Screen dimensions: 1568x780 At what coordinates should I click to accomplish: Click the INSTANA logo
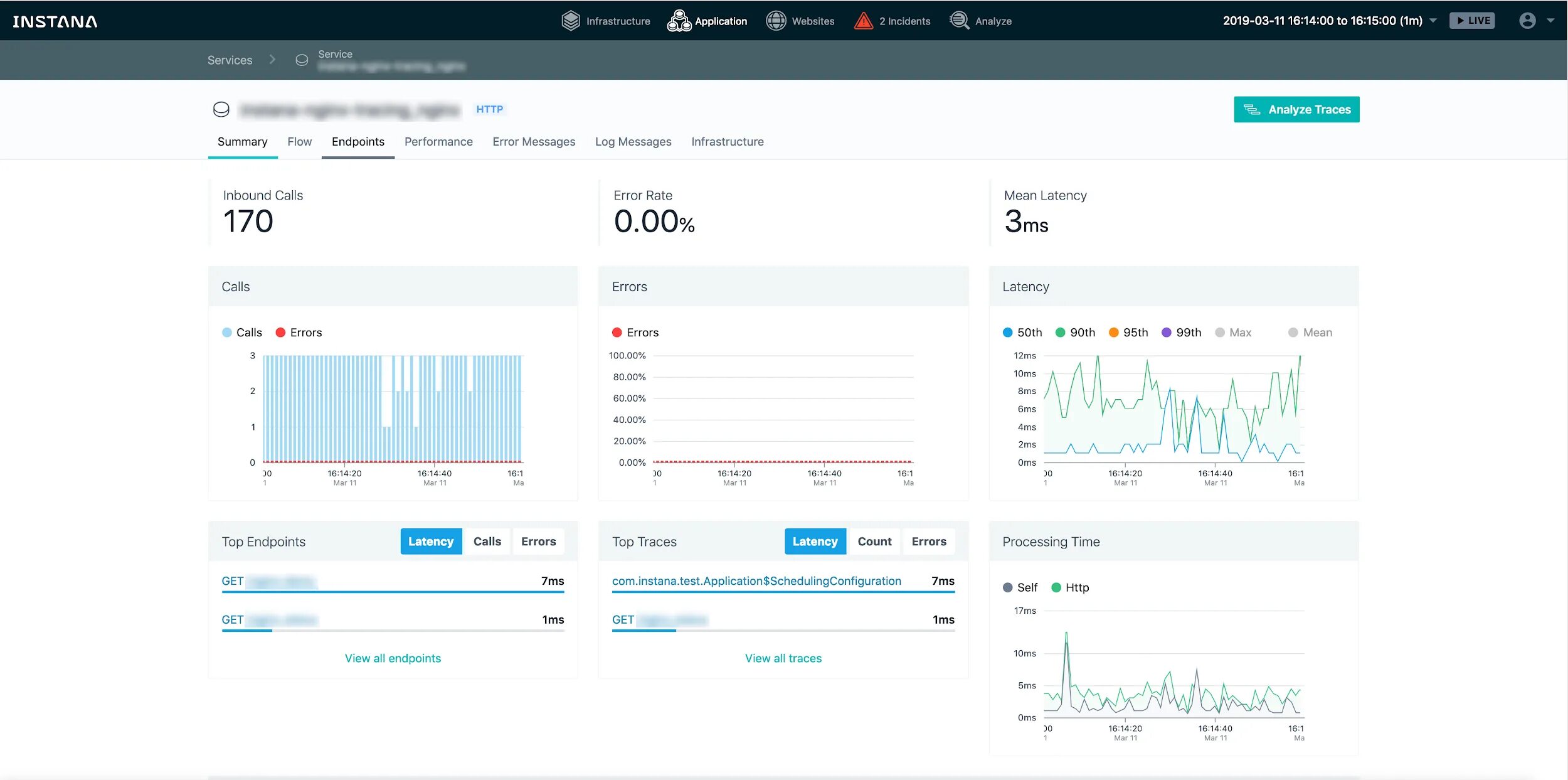(x=55, y=21)
